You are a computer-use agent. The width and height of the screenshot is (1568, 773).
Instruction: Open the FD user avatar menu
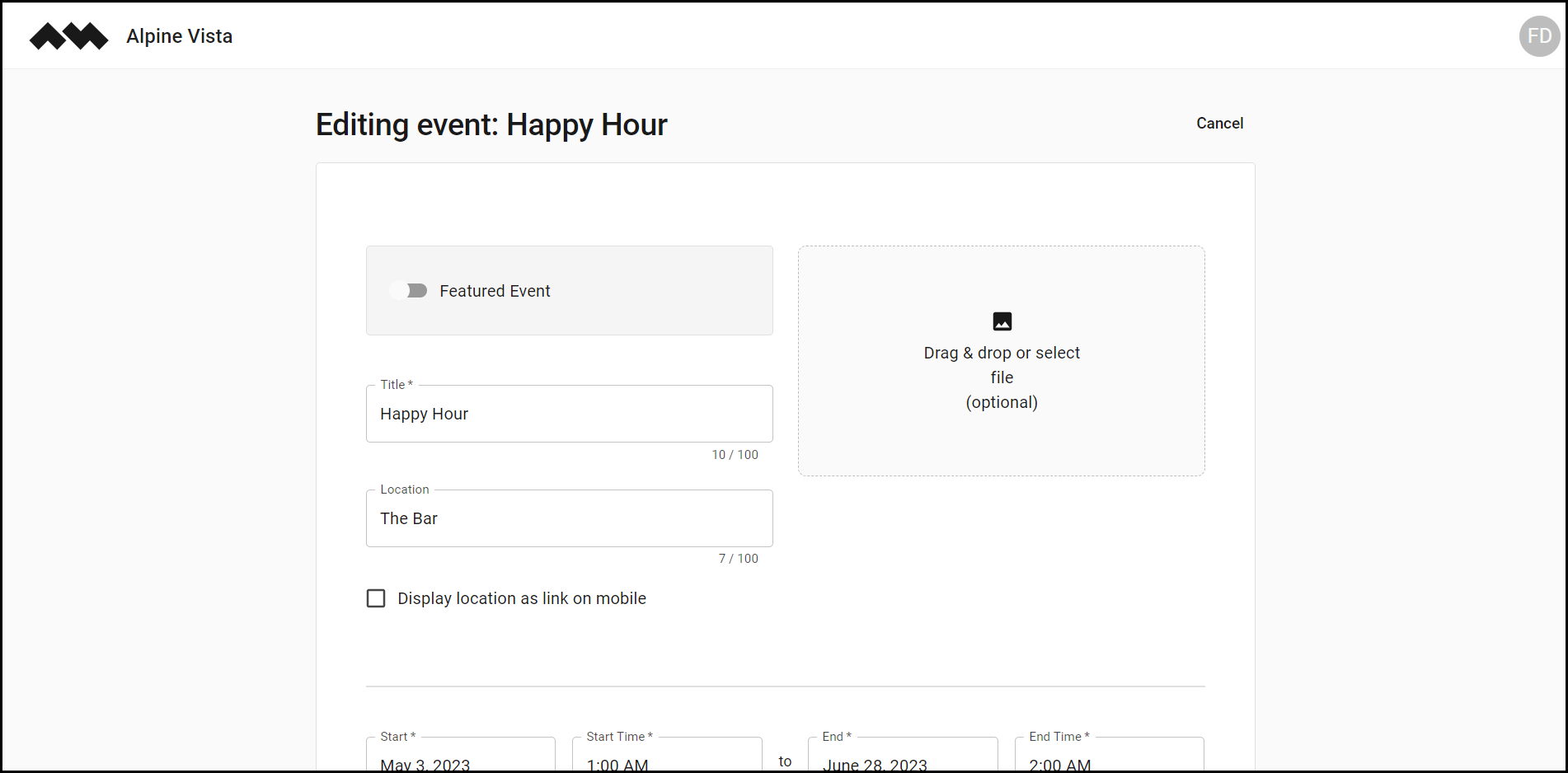click(1538, 35)
